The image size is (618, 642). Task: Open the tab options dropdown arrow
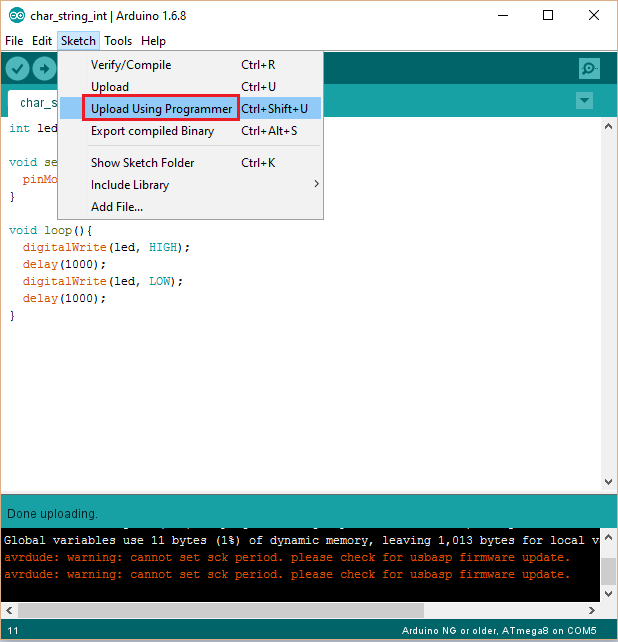point(584,100)
